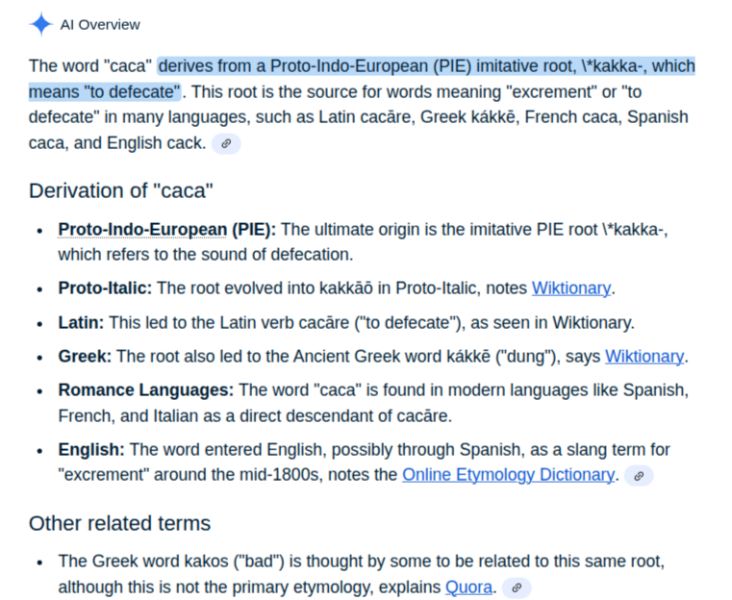Open the source link chip after 'English cack'
The image size is (732, 600).
tap(226, 143)
